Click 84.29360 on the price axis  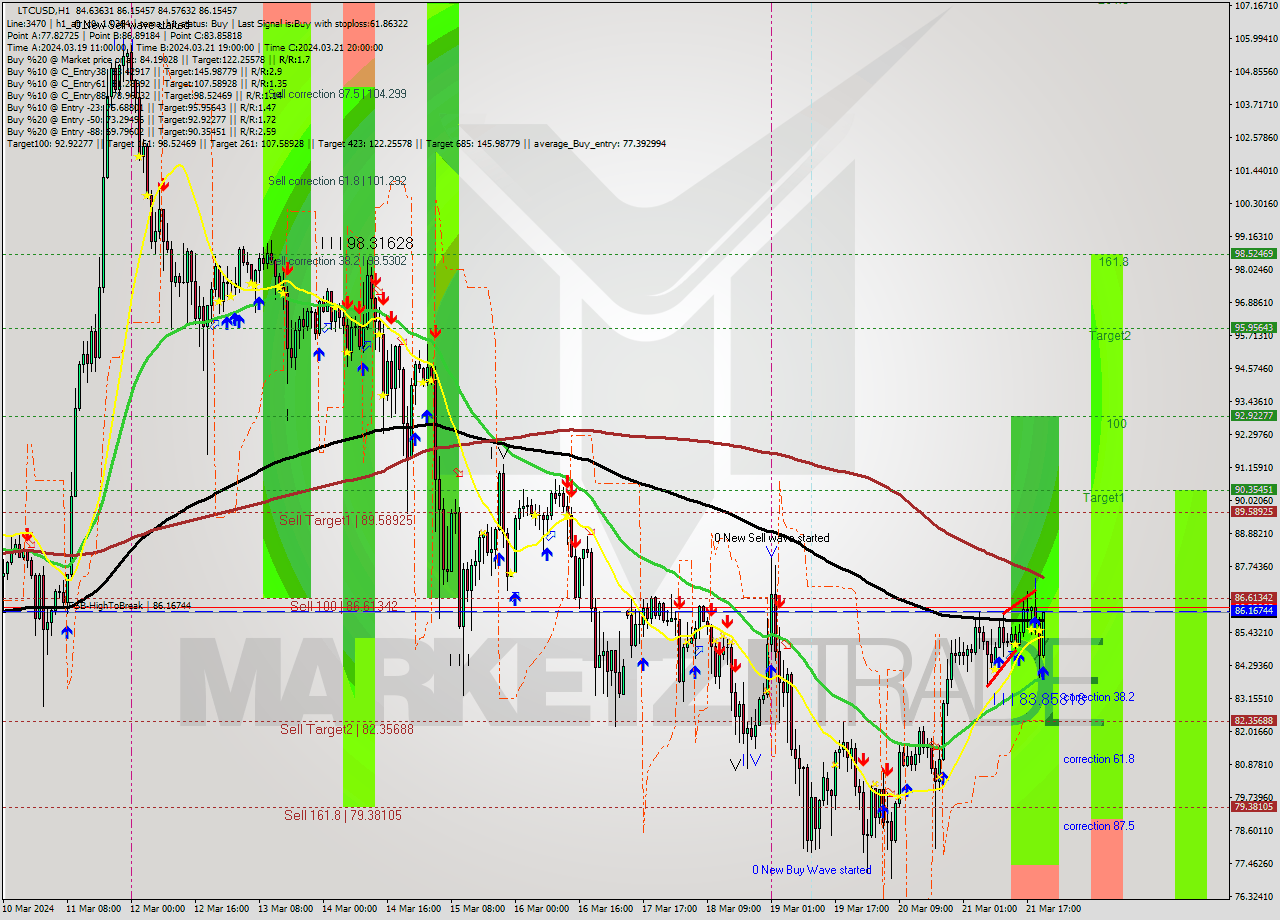pos(1254,665)
